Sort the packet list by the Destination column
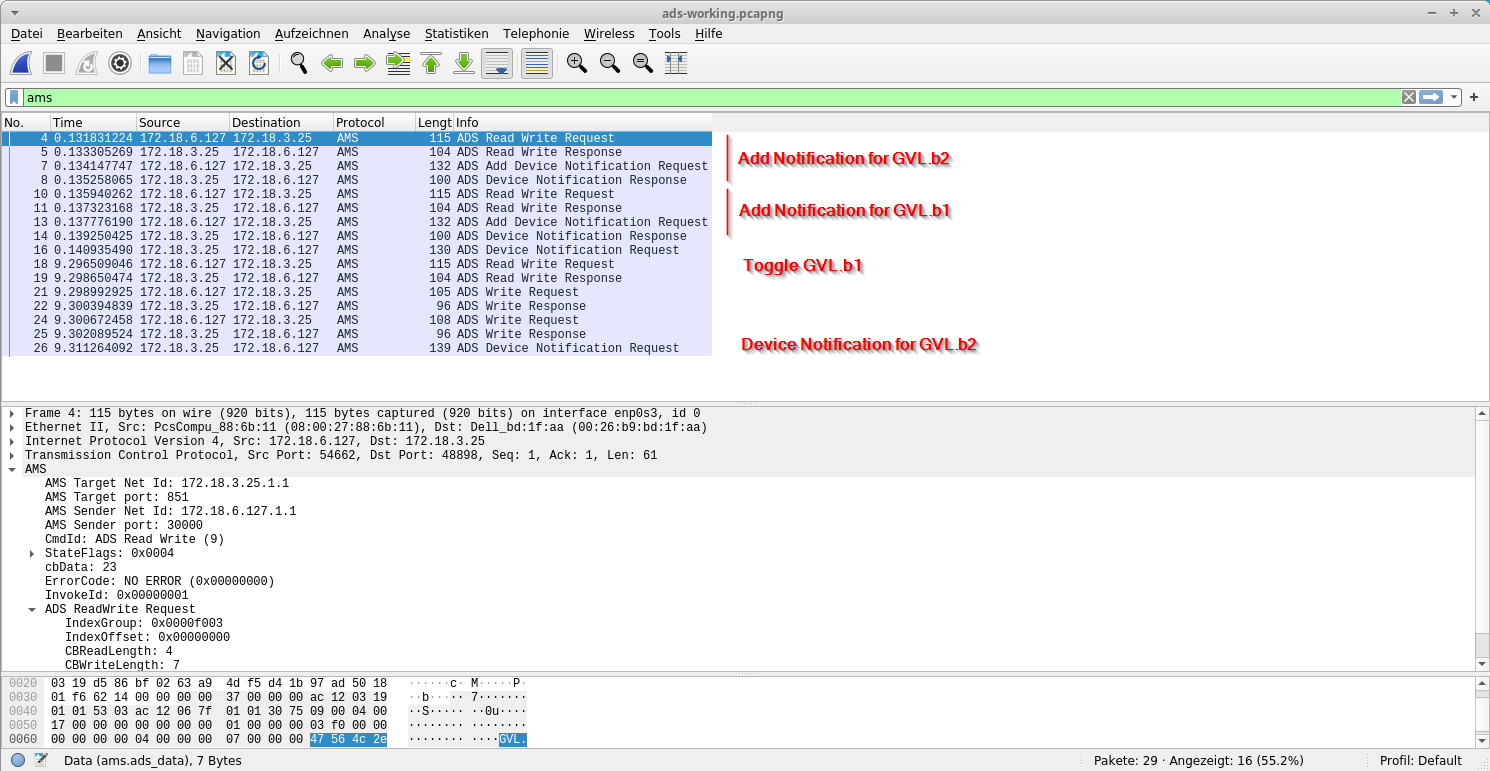1490x771 pixels. coord(281,122)
